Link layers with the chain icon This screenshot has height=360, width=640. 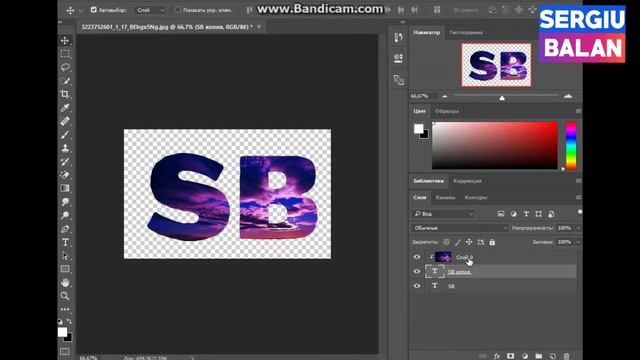click(x=483, y=356)
